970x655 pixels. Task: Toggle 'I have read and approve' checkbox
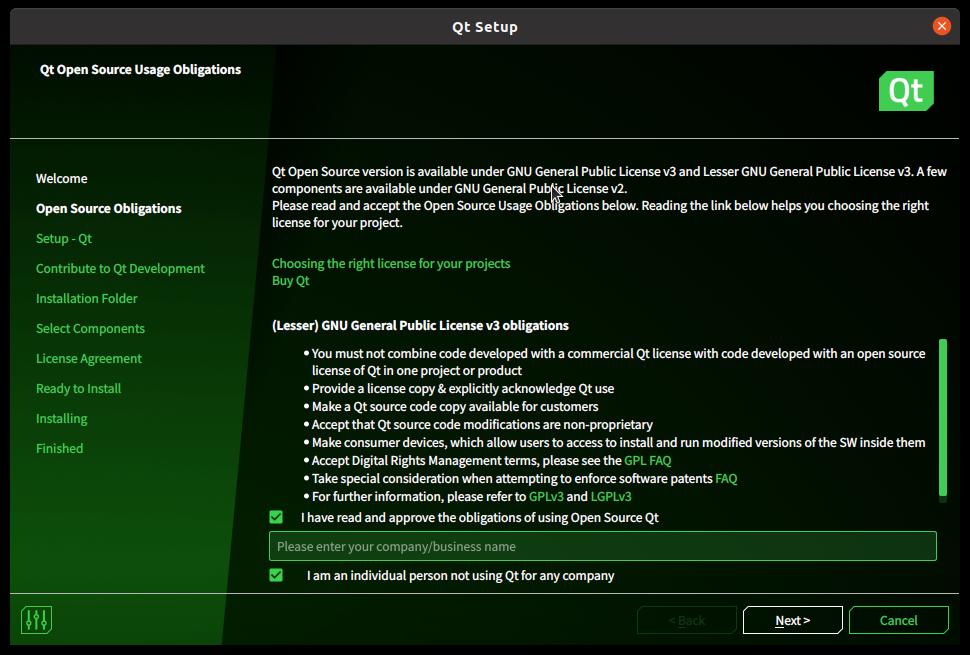point(276,517)
